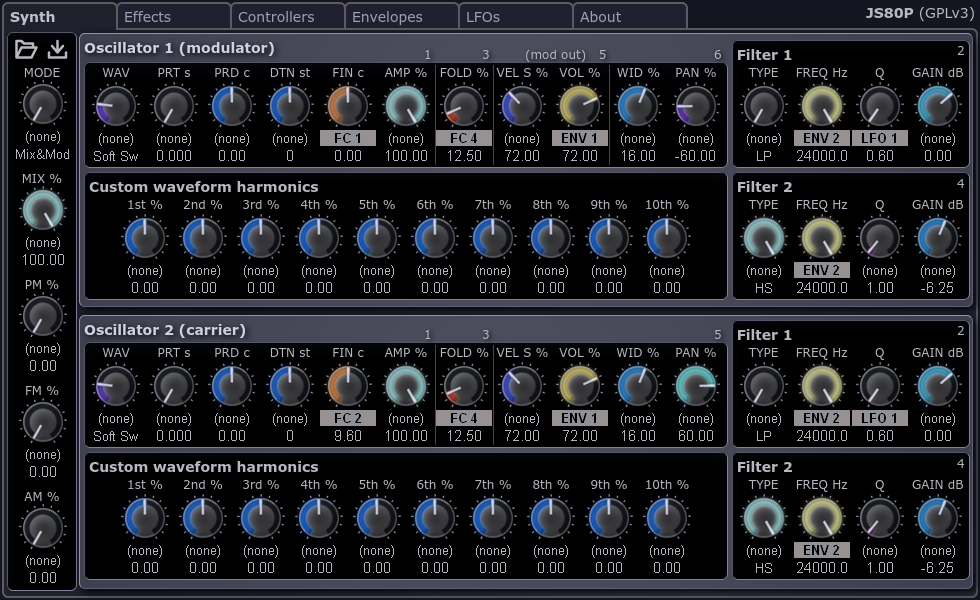Click Oscillator 1 1st % harmonic knob
The height and width of the screenshot is (600, 980).
point(145,238)
